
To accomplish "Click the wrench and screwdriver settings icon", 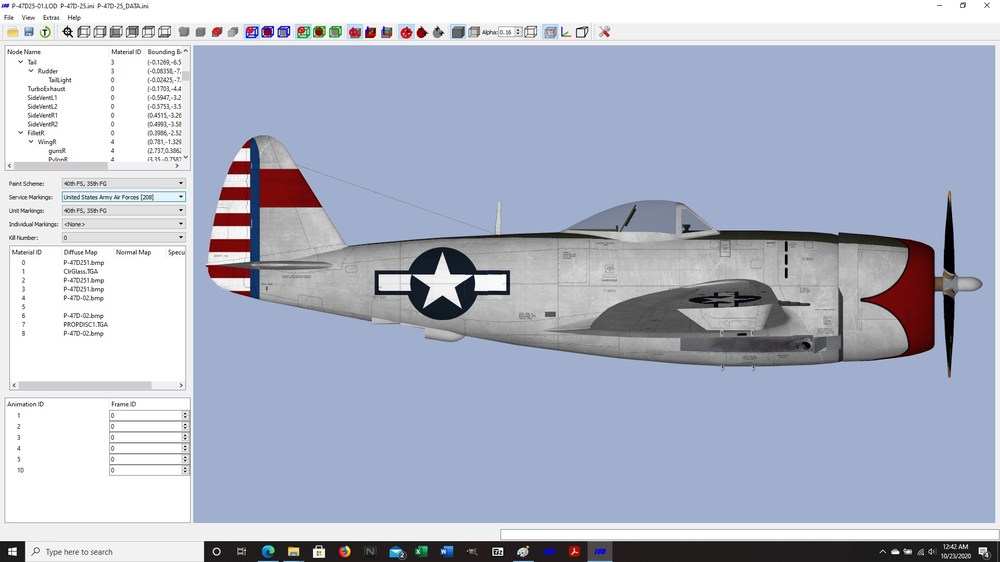I will 605,32.
